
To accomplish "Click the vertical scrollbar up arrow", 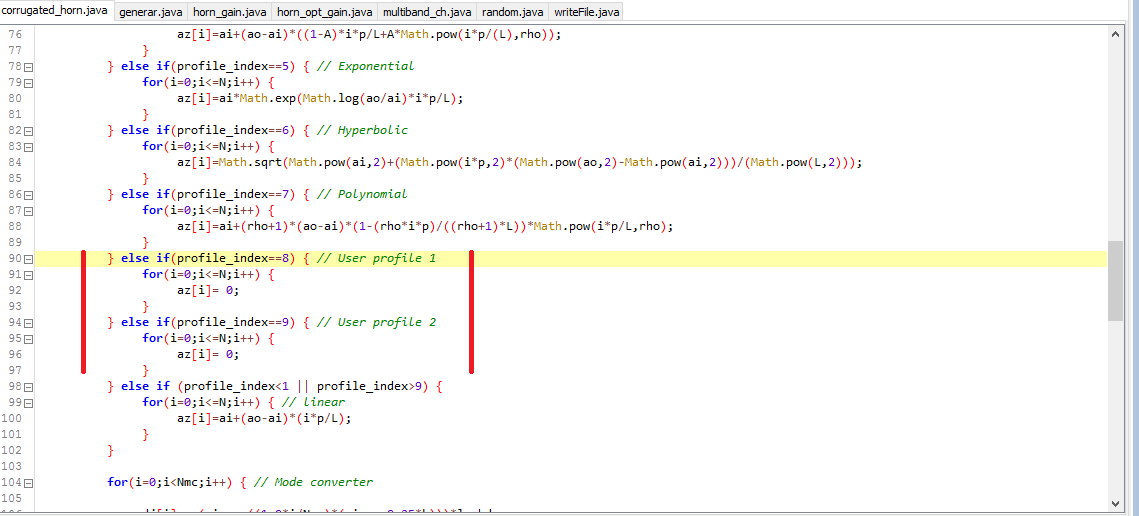I will tap(1115, 33).
